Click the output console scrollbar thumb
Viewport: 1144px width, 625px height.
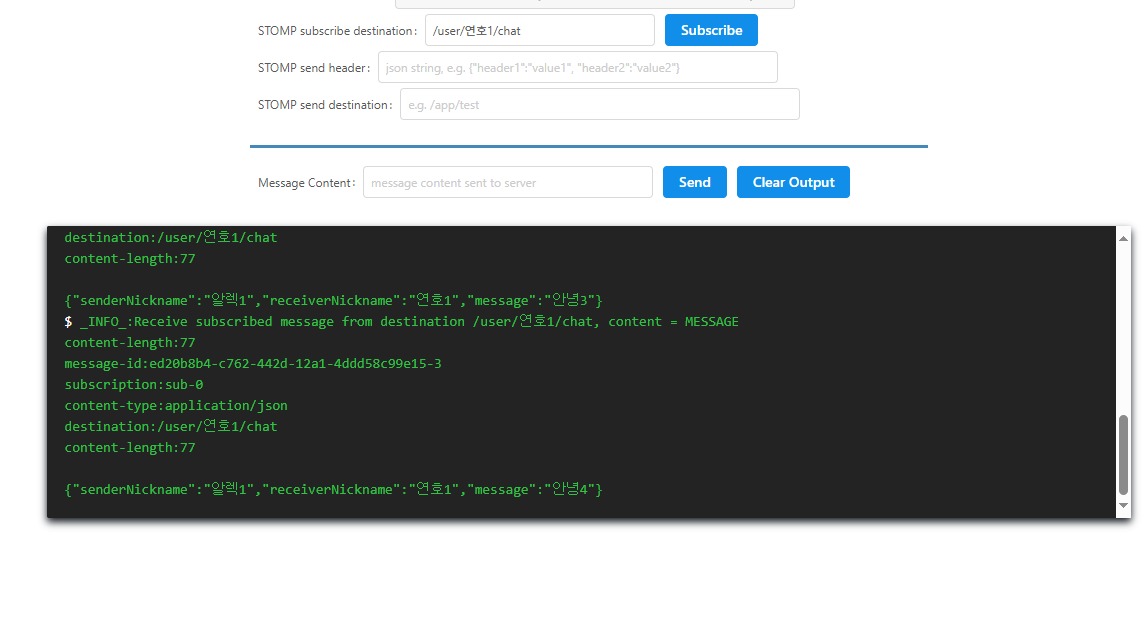point(1124,455)
